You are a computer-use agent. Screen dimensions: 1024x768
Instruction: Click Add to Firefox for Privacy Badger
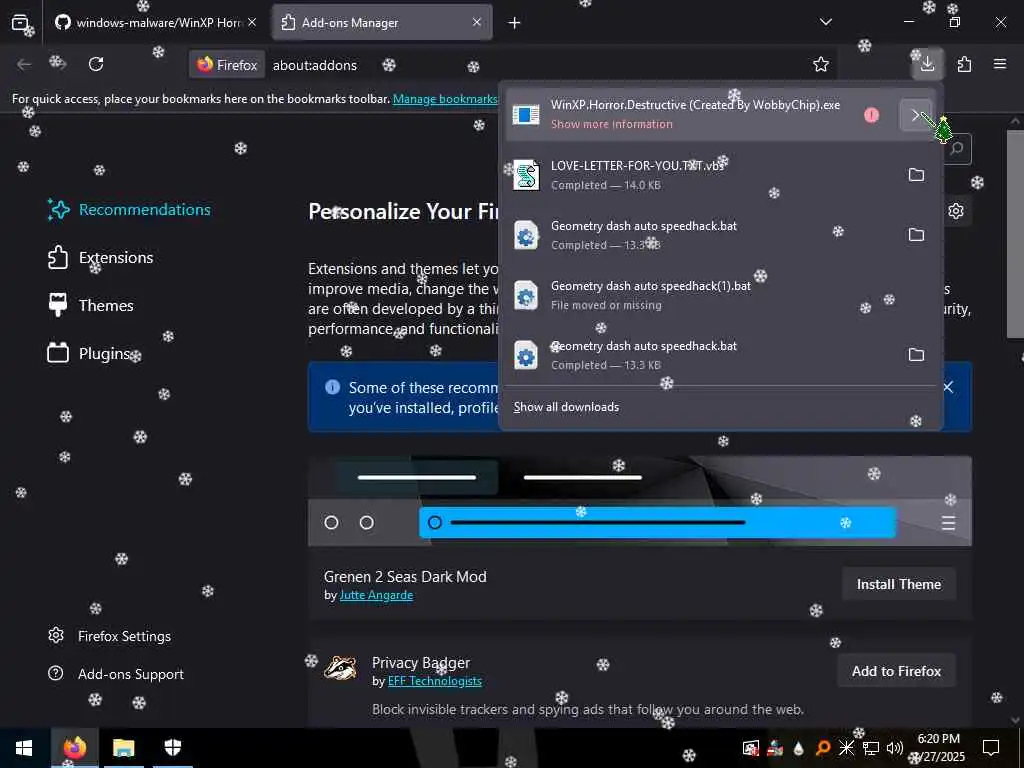click(x=896, y=671)
